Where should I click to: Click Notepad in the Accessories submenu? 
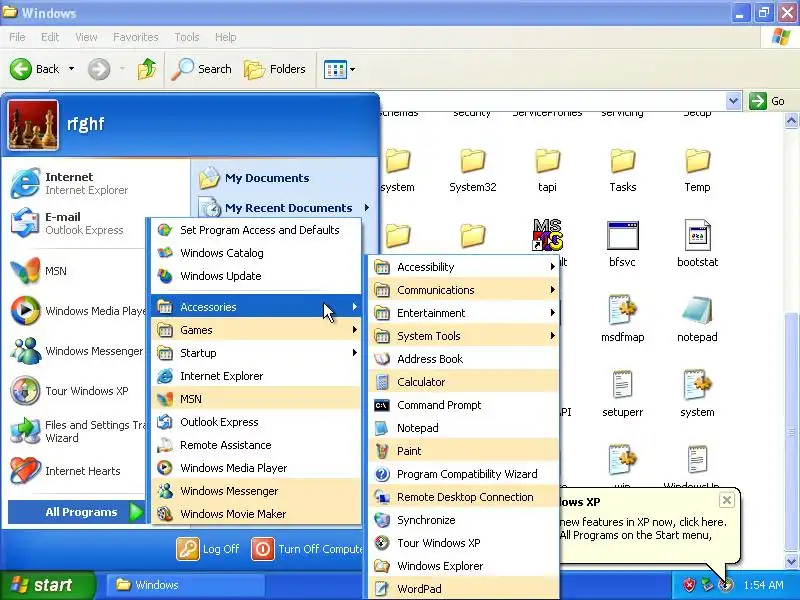[463, 428]
